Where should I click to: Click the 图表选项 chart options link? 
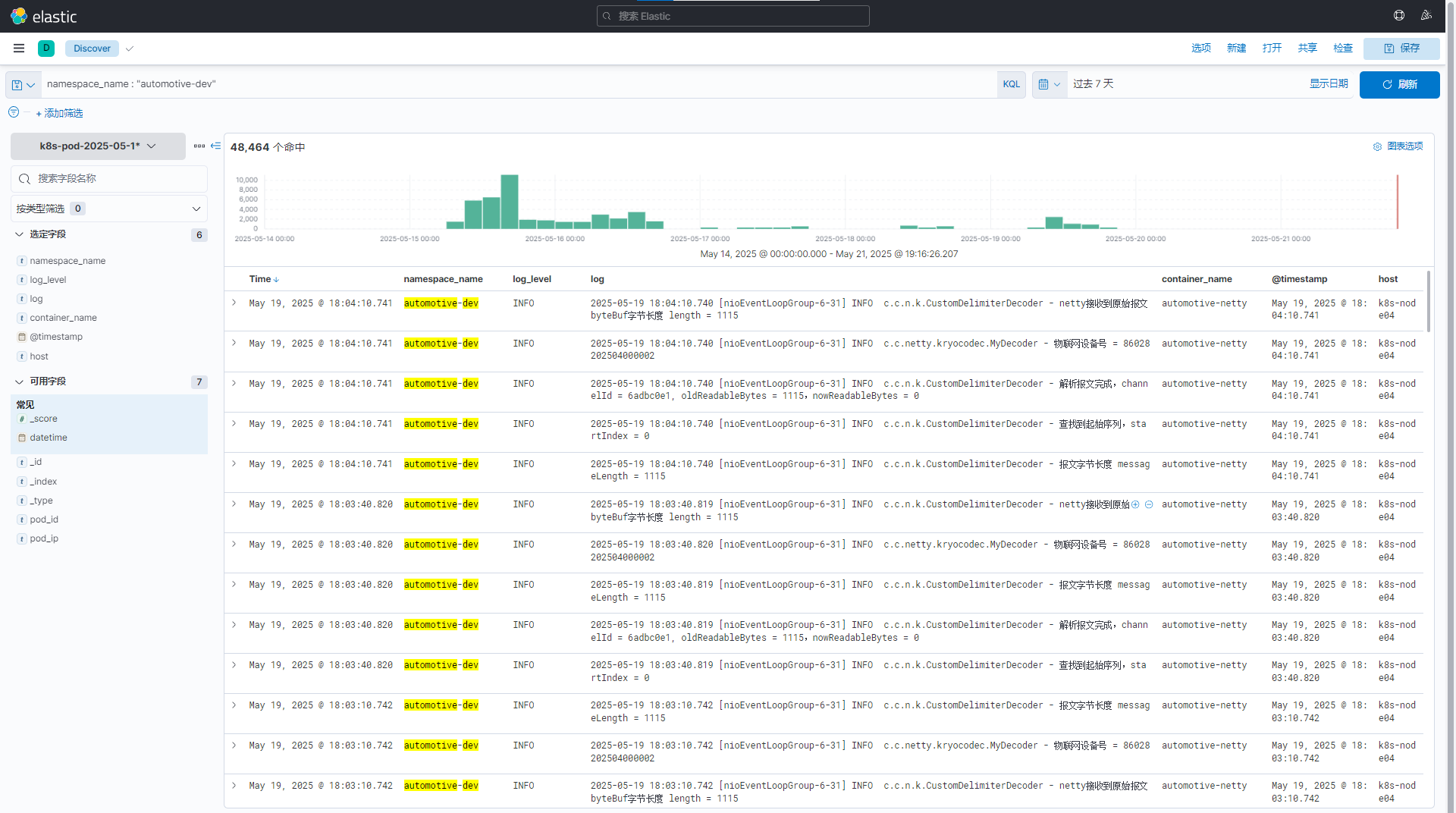[1405, 146]
